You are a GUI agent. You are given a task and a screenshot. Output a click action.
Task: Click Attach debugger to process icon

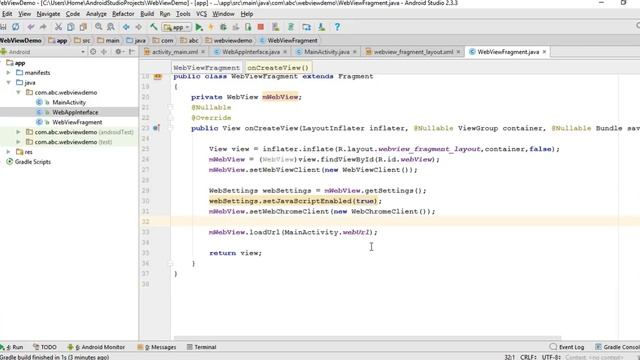(248, 27)
